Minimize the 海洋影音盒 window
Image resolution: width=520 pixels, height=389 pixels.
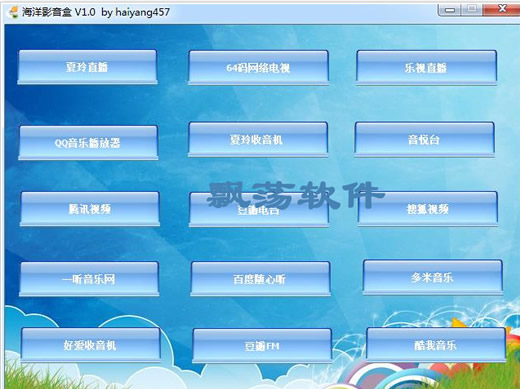[449, 10]
